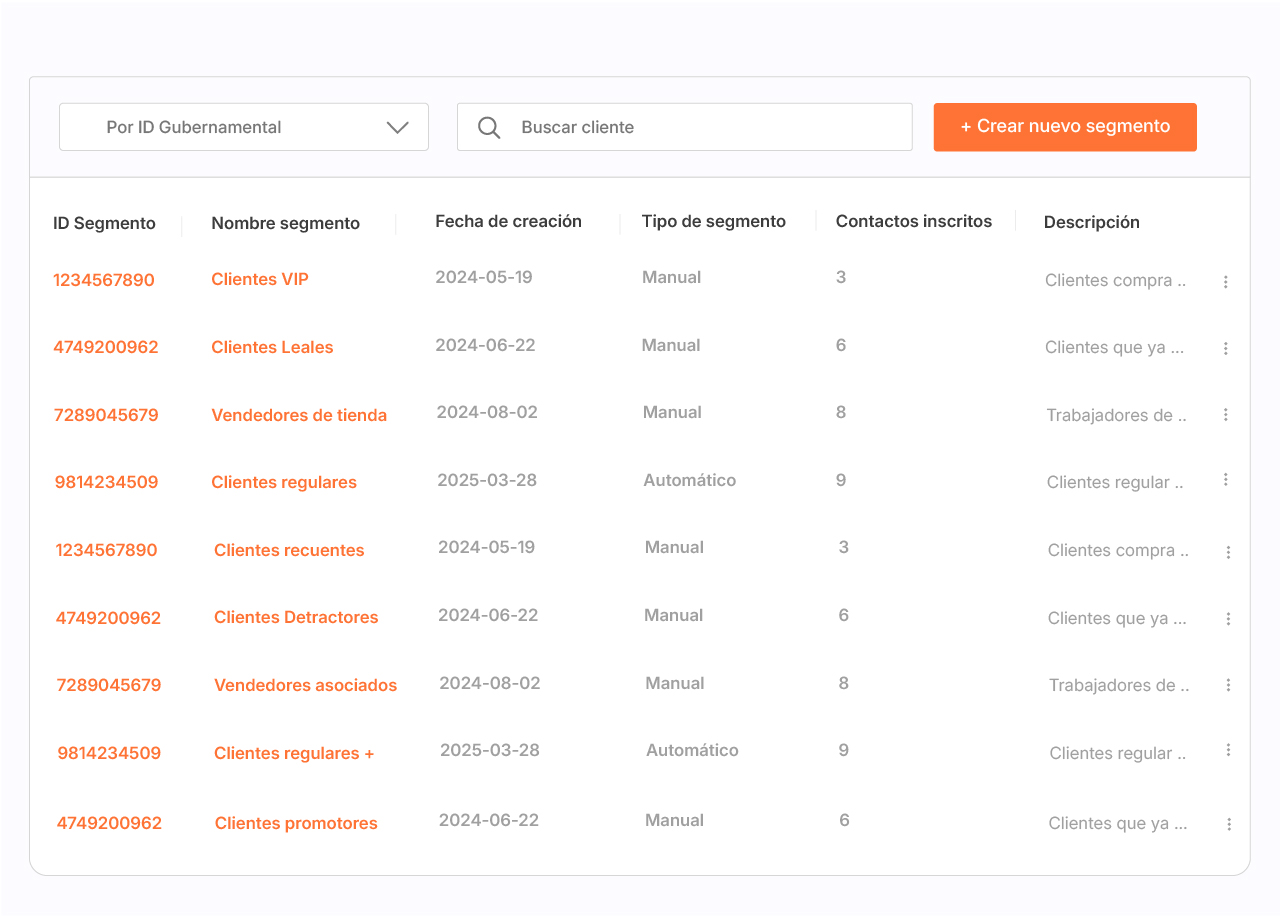
Task: Click the Crear nuevo segmento button
Action: 1064,127
